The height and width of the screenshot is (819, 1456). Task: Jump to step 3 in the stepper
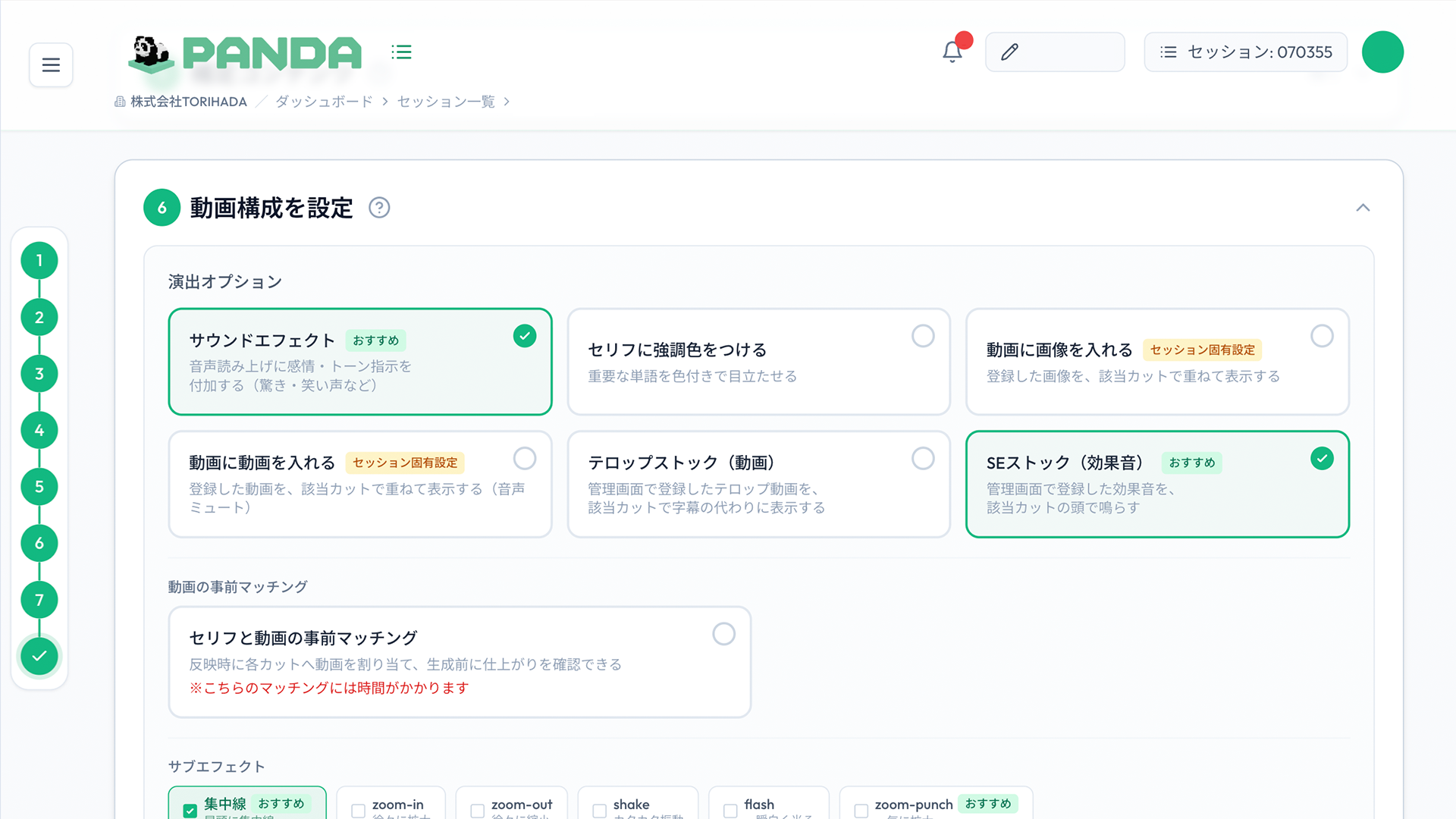(x=39, y=374)
